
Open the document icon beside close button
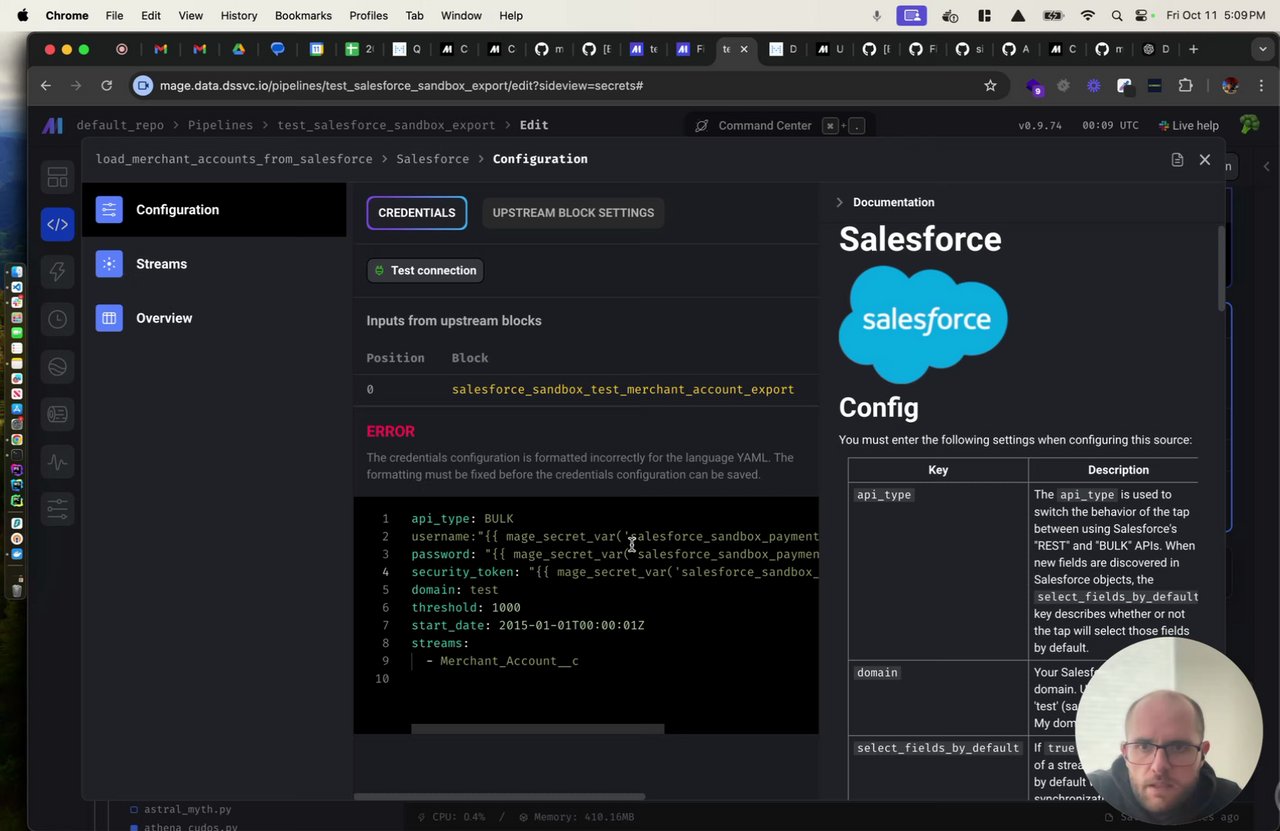pyautogui.click(x=1177, y=160)
